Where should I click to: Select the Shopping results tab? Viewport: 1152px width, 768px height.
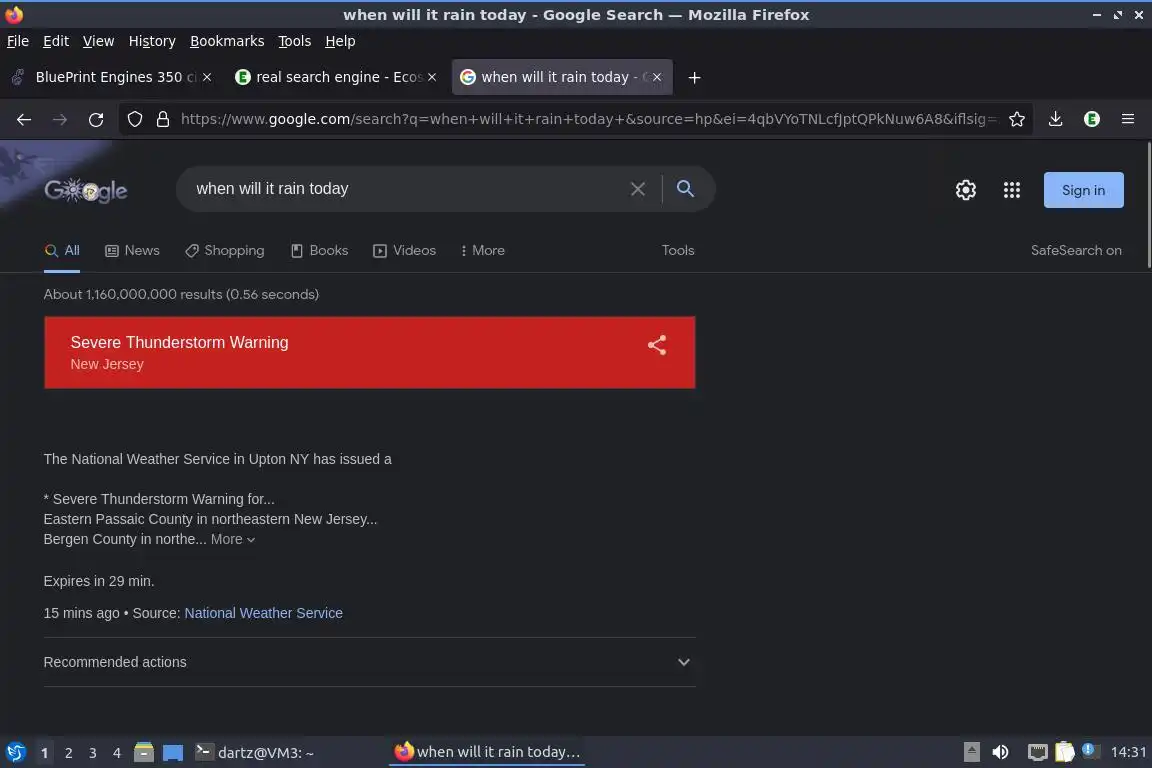click(x=225, y=251)
